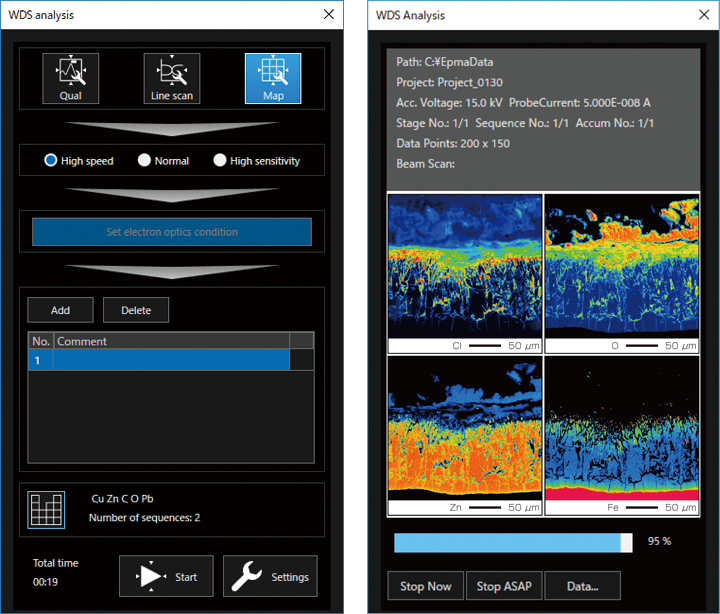This screenshot has width=720, height=614.
Task: Select the Map analysis mode icon
Action: (273, 78)
